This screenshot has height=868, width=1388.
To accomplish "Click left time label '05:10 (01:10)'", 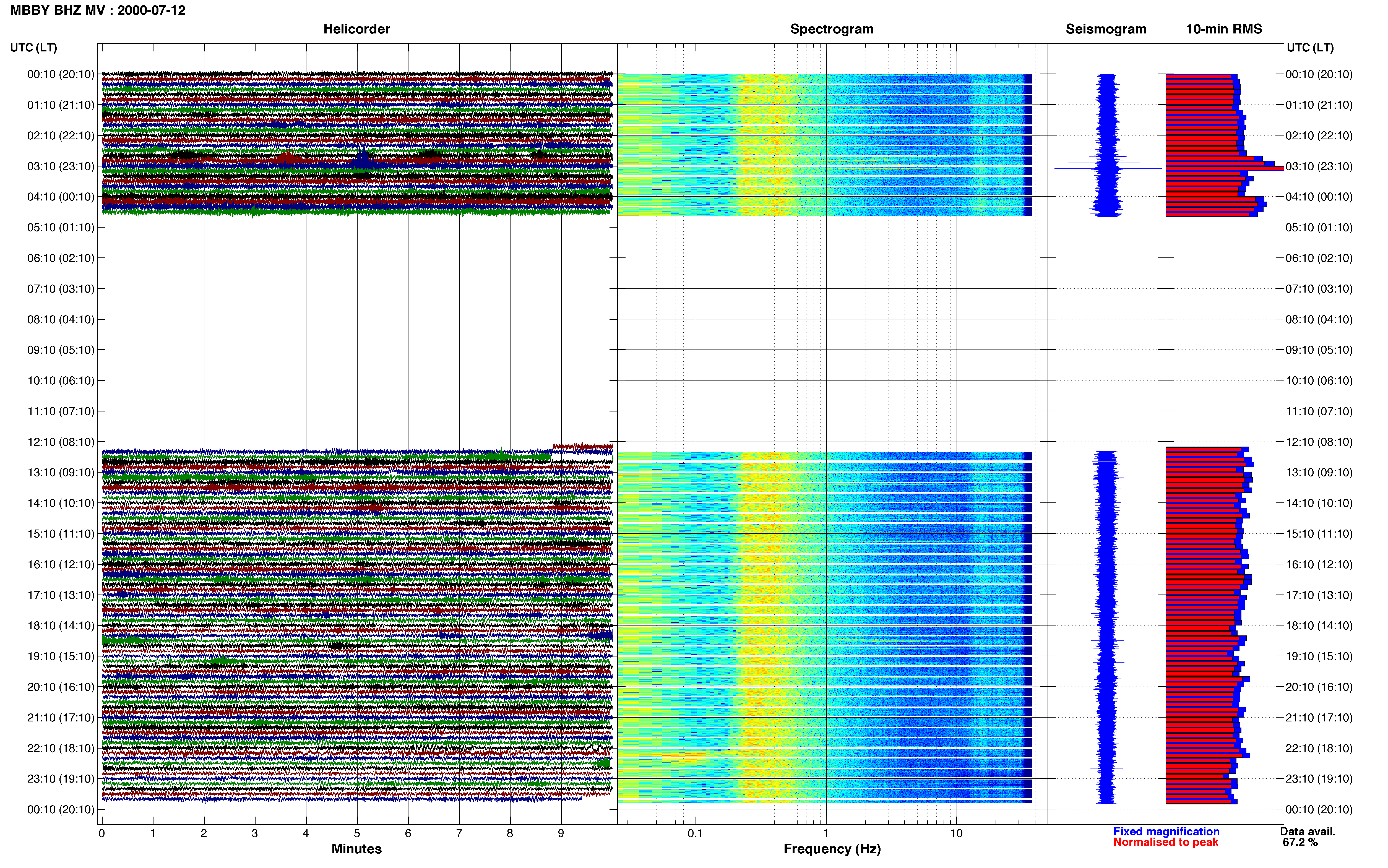I will point(61,227).
